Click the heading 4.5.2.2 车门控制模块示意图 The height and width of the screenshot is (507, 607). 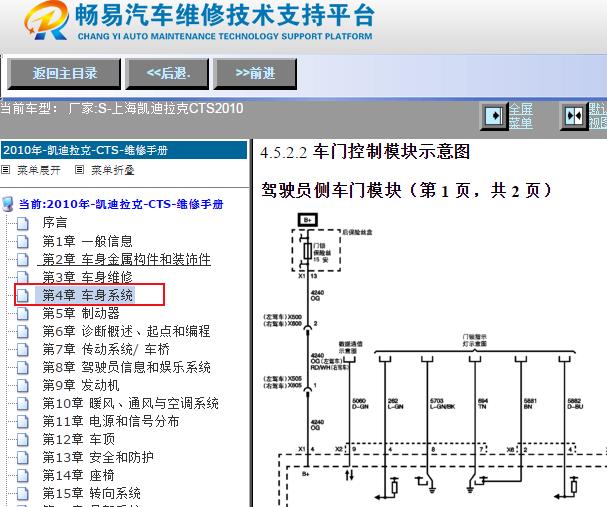365,152
